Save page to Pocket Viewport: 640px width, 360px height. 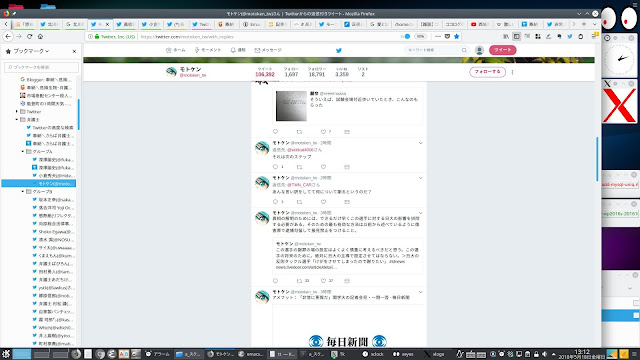point(447,36)
